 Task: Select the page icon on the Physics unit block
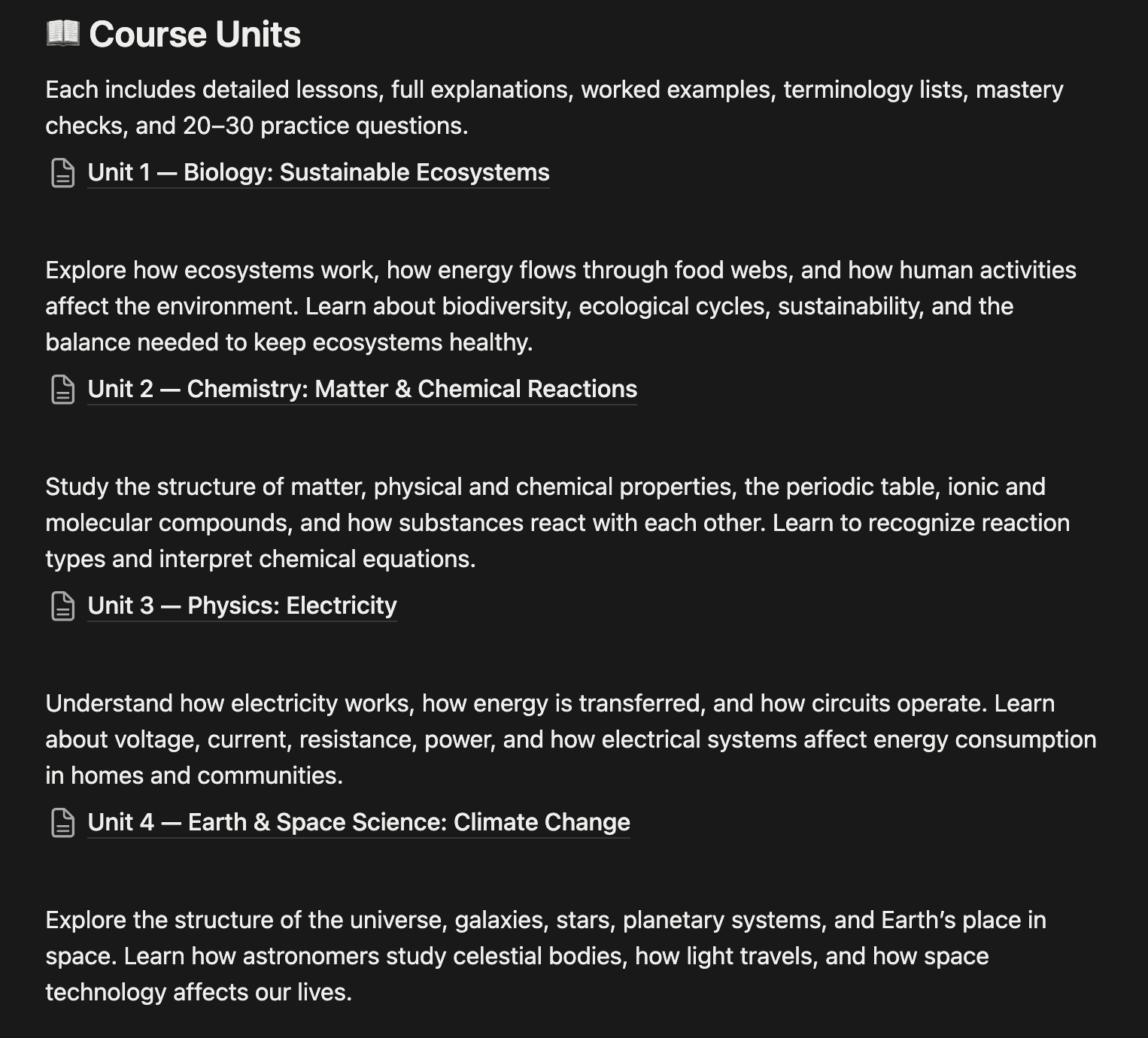point(63,605)
